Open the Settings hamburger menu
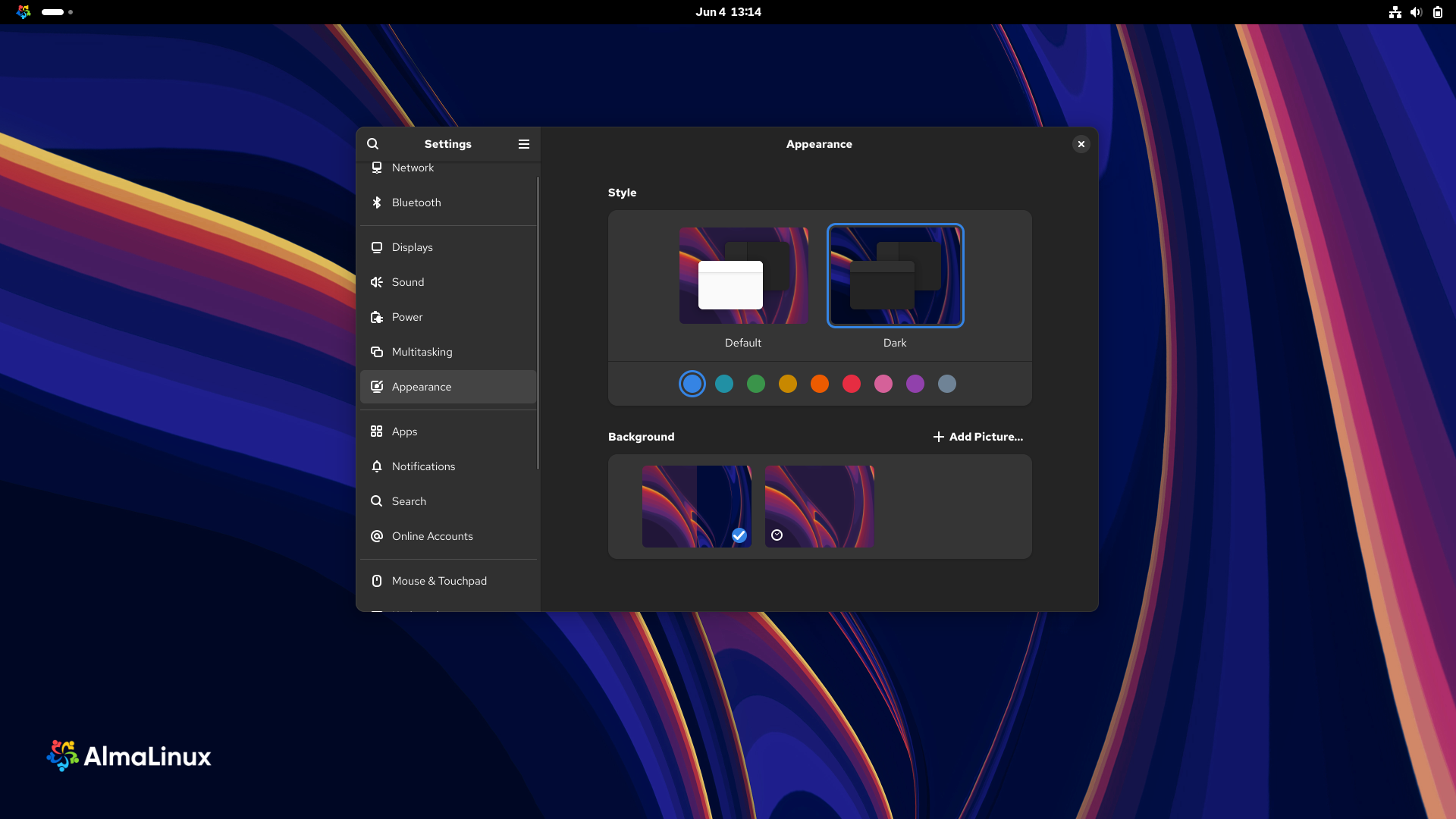 [523, 144]
